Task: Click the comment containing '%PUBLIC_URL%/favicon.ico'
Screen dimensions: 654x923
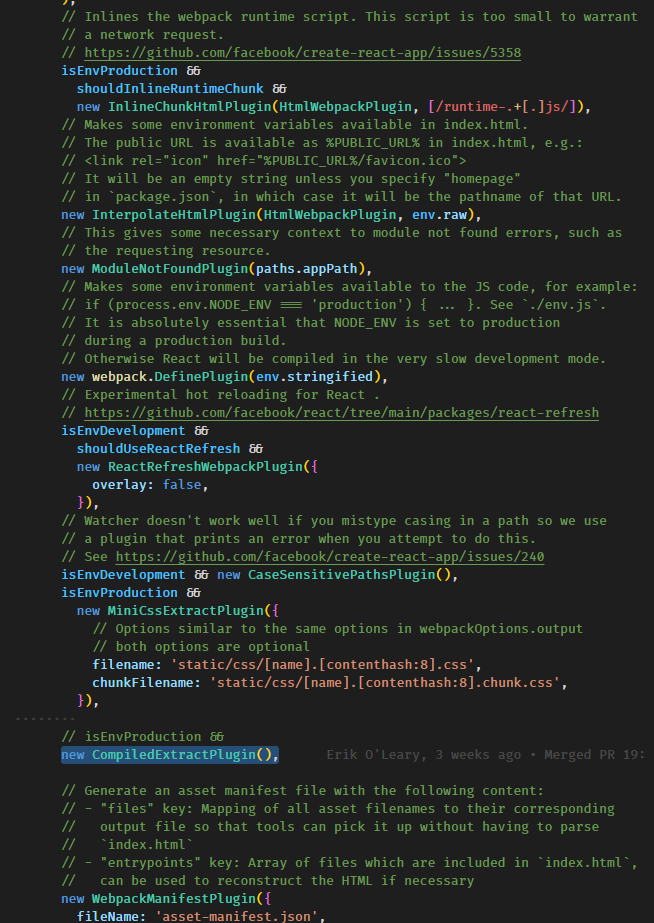Action: (264, 160)
